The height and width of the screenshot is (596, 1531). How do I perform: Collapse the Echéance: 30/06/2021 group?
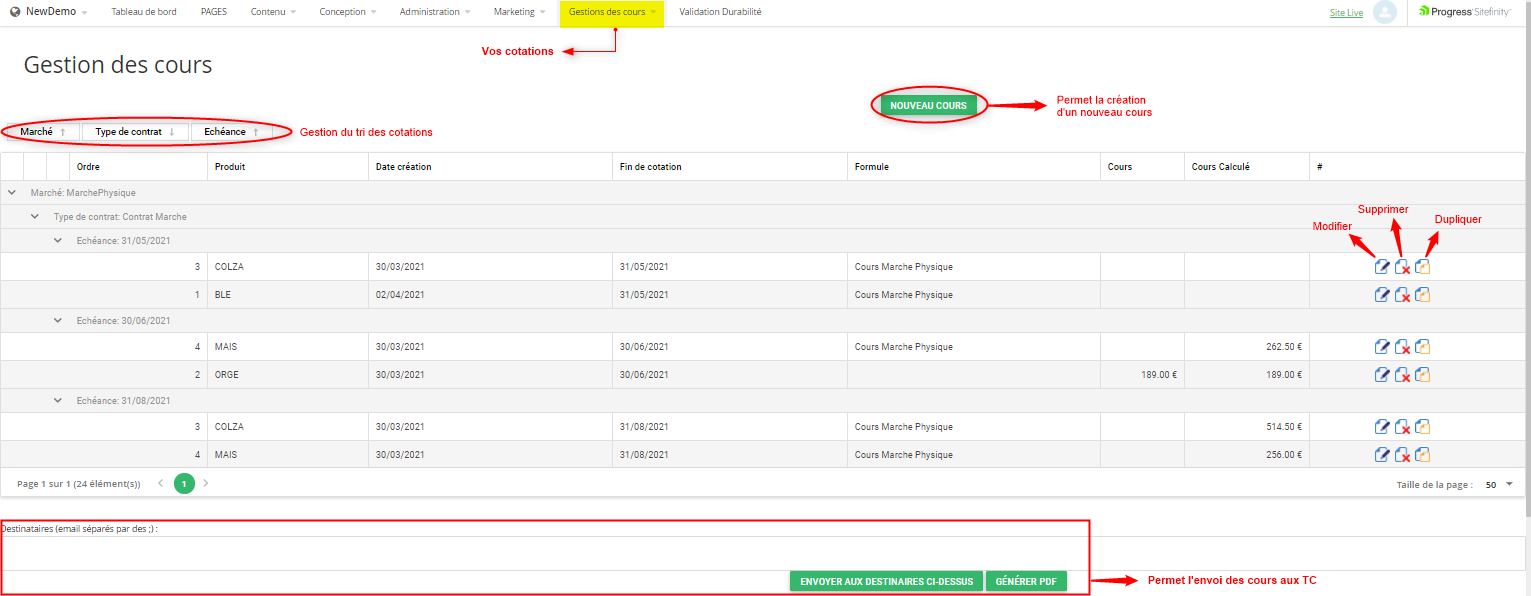58,321
